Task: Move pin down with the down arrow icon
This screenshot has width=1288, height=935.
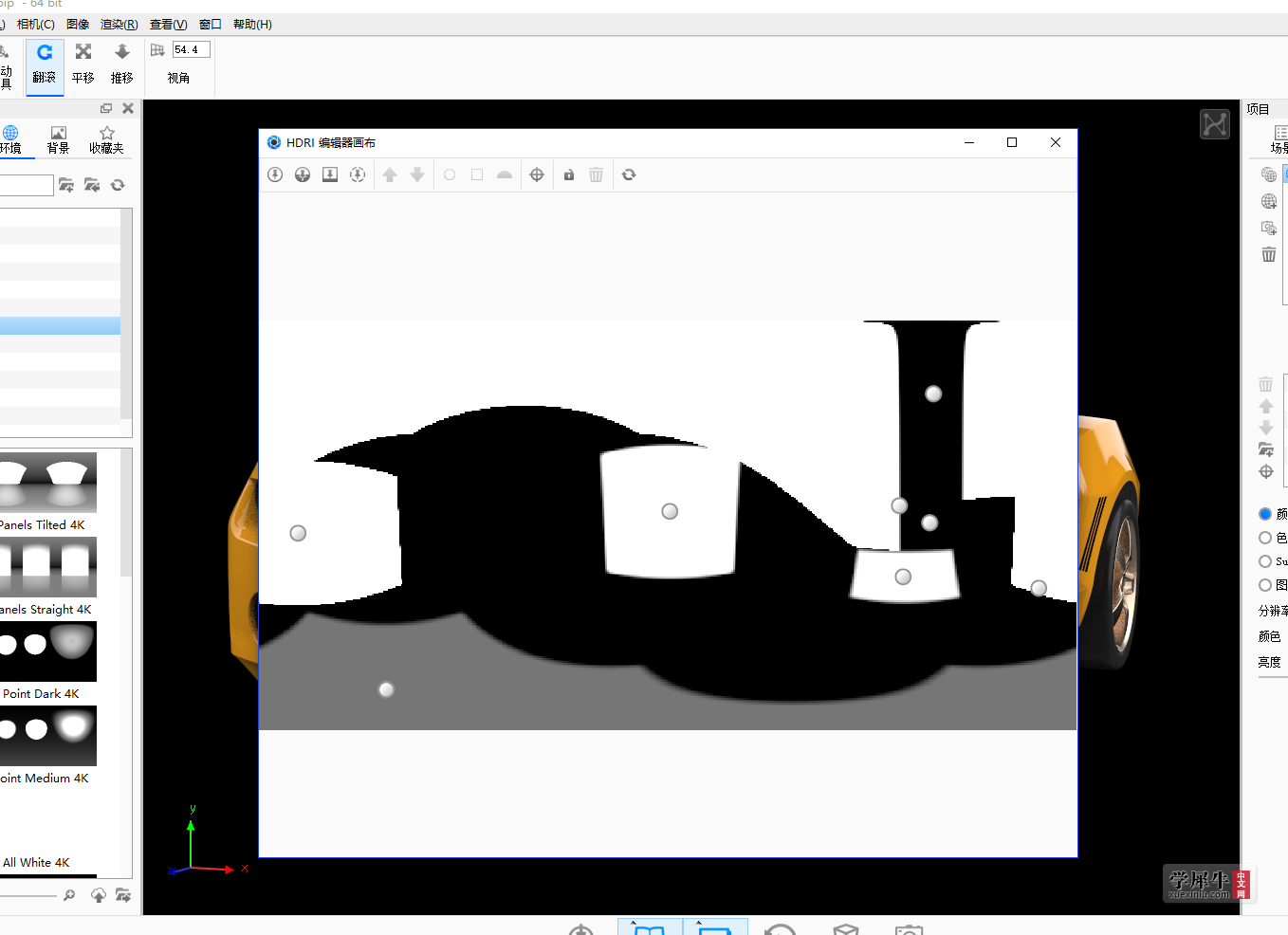Action: (x=417, y=174)
